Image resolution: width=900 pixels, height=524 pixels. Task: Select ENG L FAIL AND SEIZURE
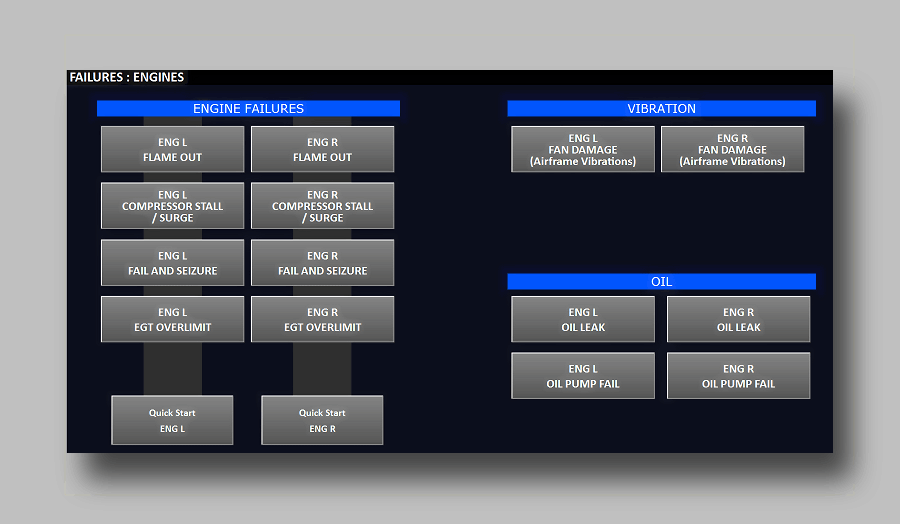172,263
